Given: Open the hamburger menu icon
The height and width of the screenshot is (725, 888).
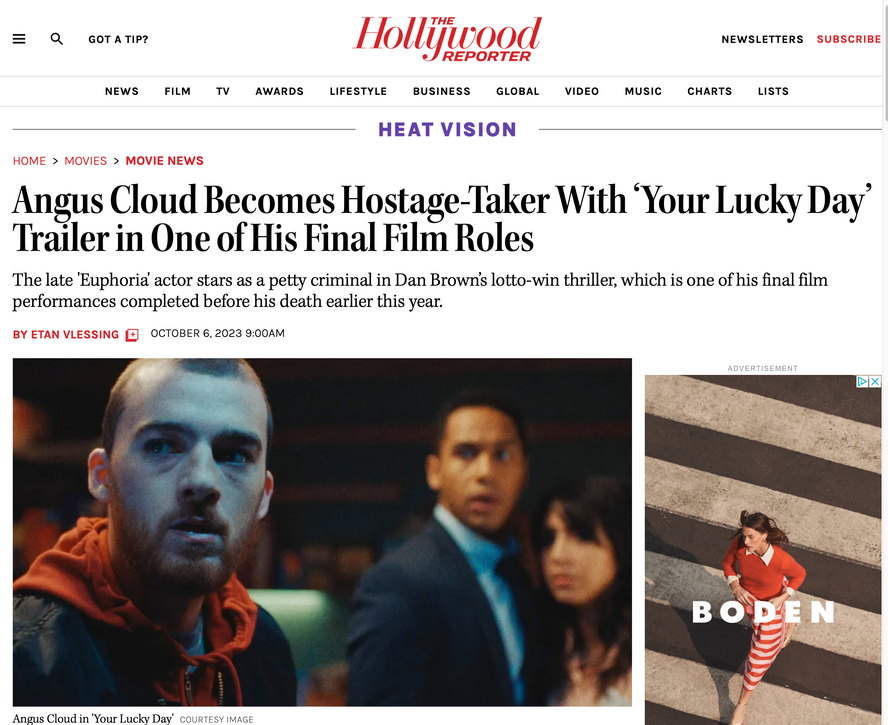Looking at the screenshot, I should 19,39.
